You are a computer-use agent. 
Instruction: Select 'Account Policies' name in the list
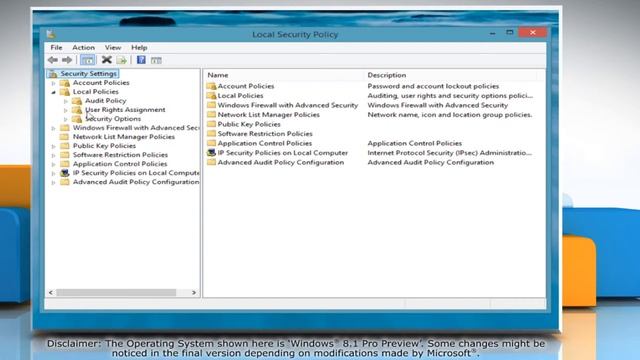point(246,86)
